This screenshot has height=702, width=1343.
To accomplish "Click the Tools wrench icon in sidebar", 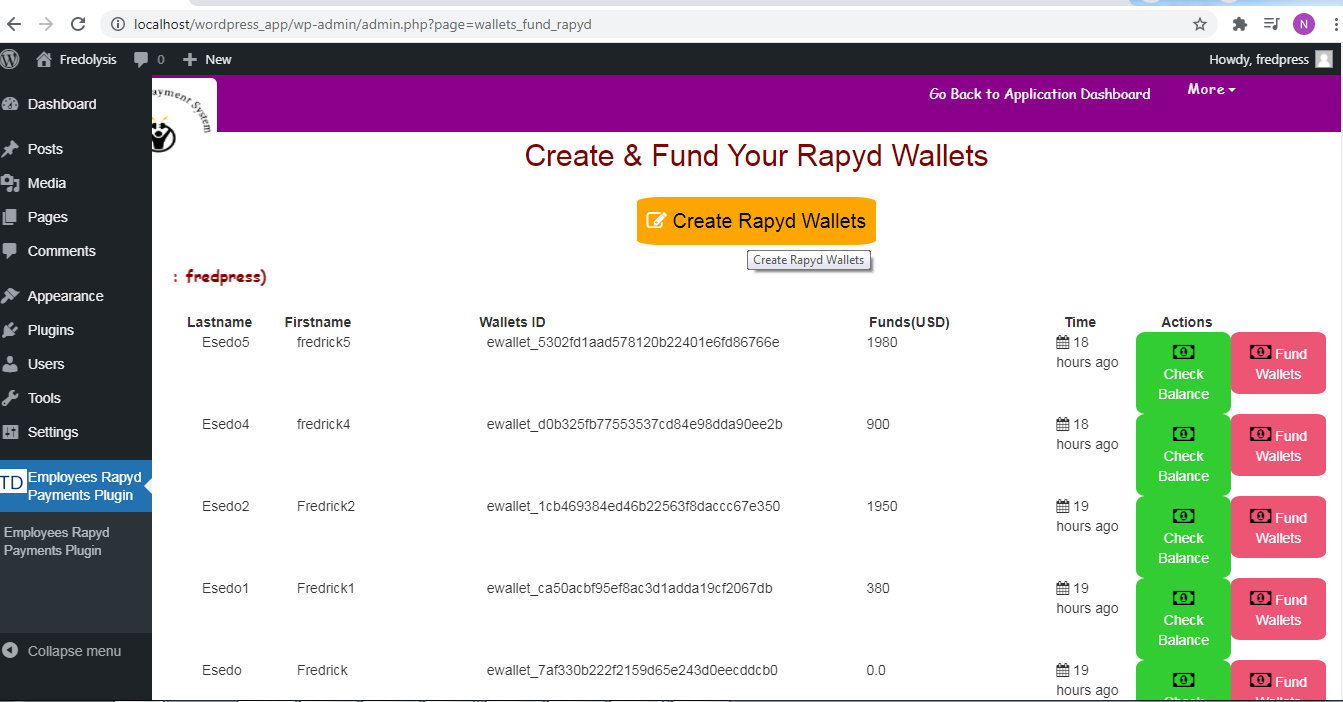I will (11, 398).
